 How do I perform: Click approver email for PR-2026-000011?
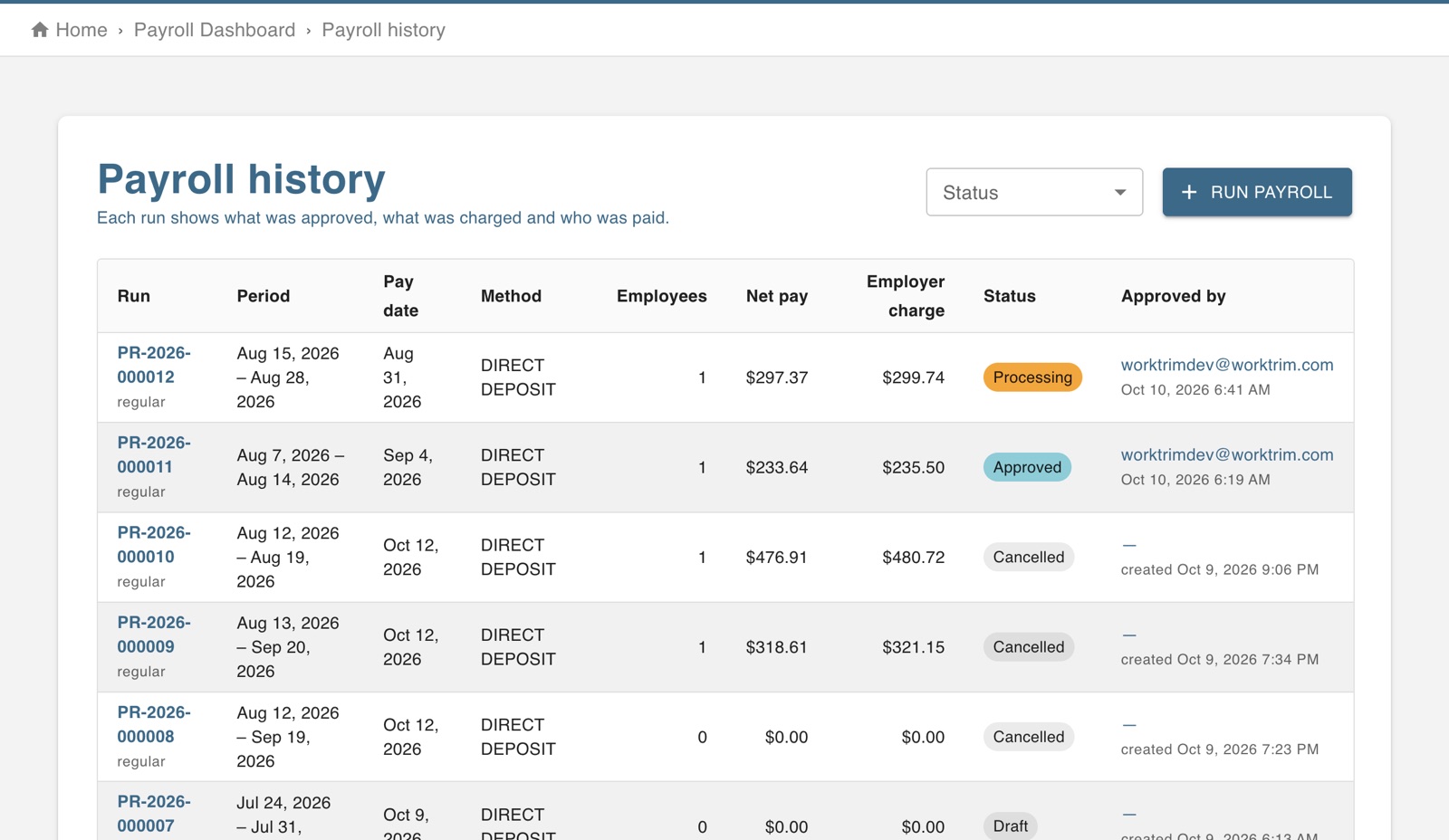(1227, 454)
